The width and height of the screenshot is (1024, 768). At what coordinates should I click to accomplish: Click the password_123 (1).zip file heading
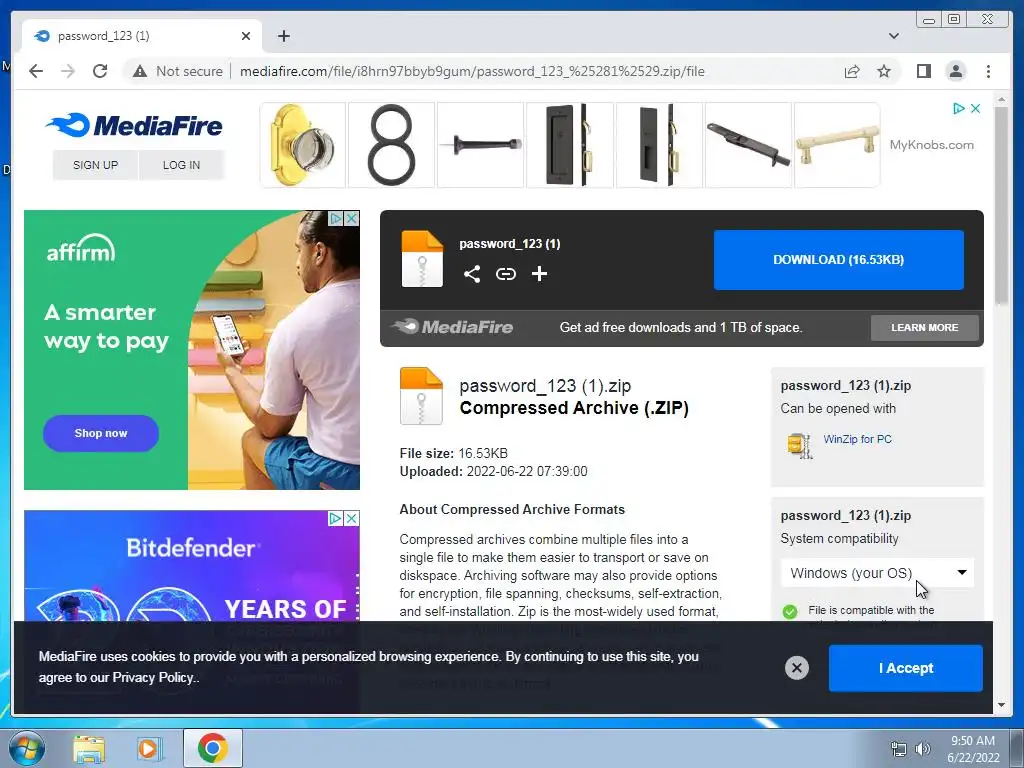[x=545, y=386]
